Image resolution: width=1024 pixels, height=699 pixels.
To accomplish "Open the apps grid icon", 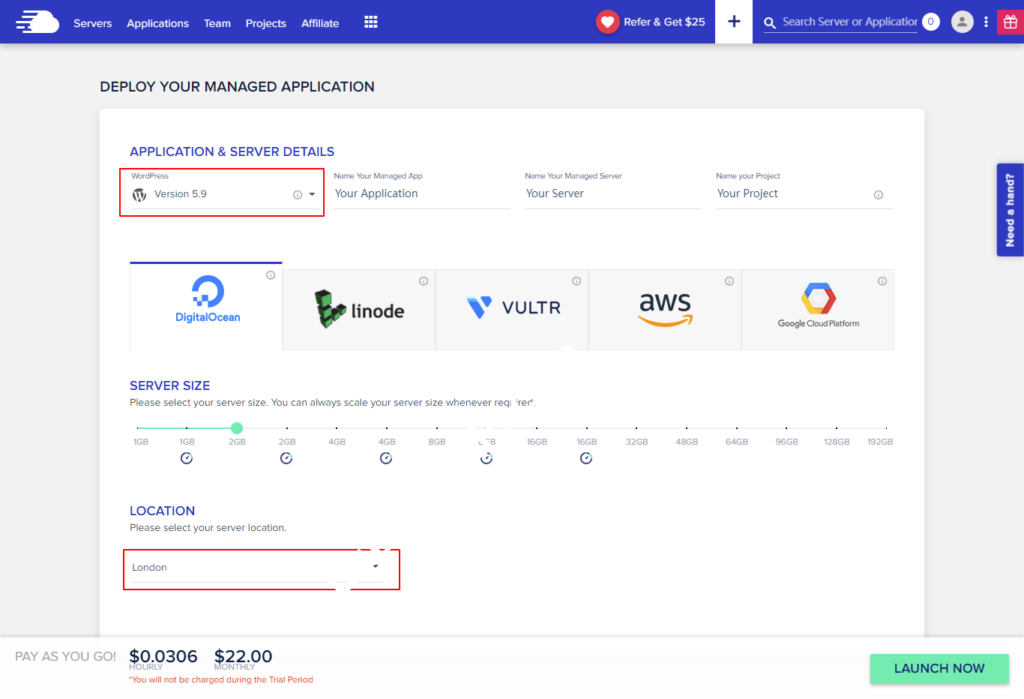I will pyautogui.click(x=371, y=22).
